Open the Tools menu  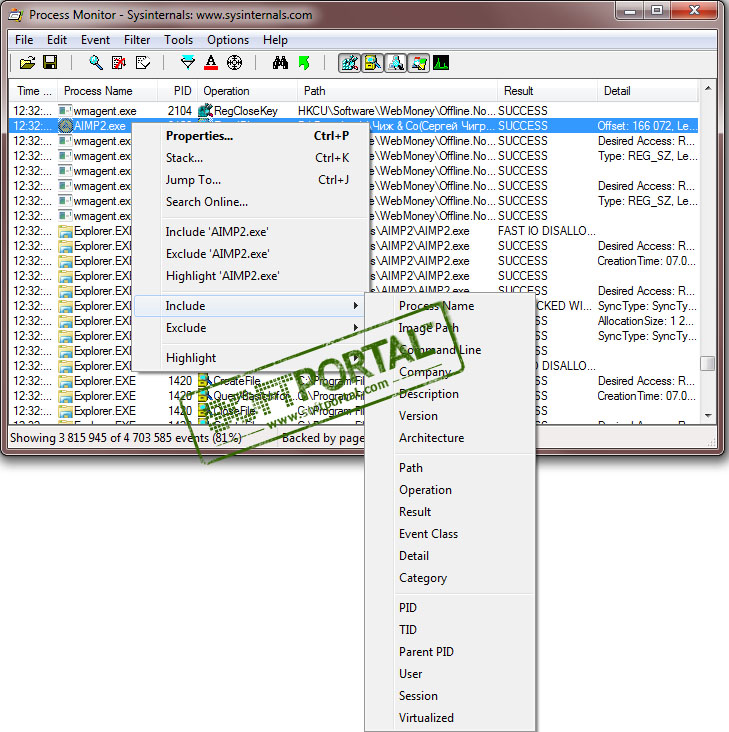coord(178,40)
